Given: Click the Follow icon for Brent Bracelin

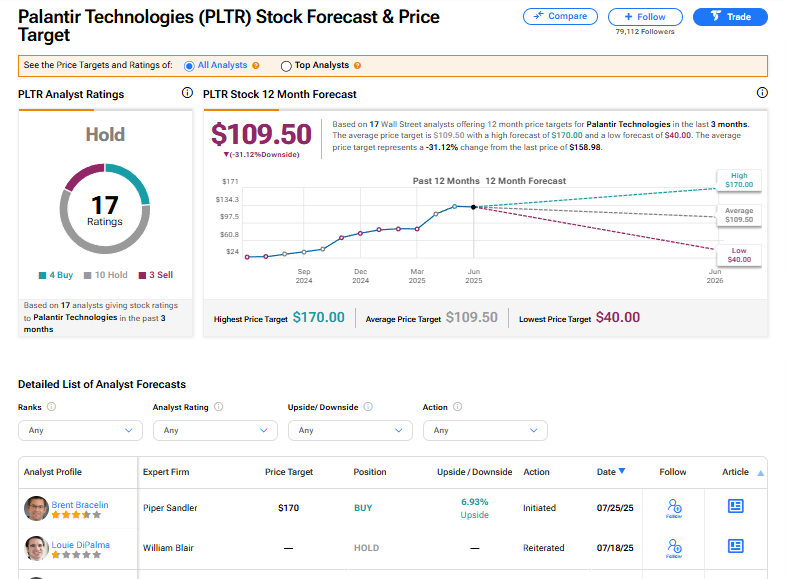Looking at the screenshot, I should tap(674, 508).
